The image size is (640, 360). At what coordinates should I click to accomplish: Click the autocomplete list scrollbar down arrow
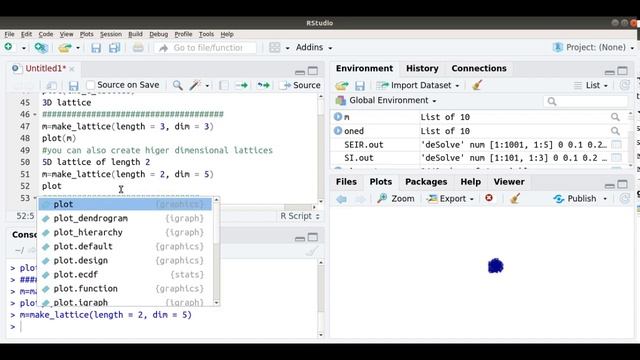point(216,303)
